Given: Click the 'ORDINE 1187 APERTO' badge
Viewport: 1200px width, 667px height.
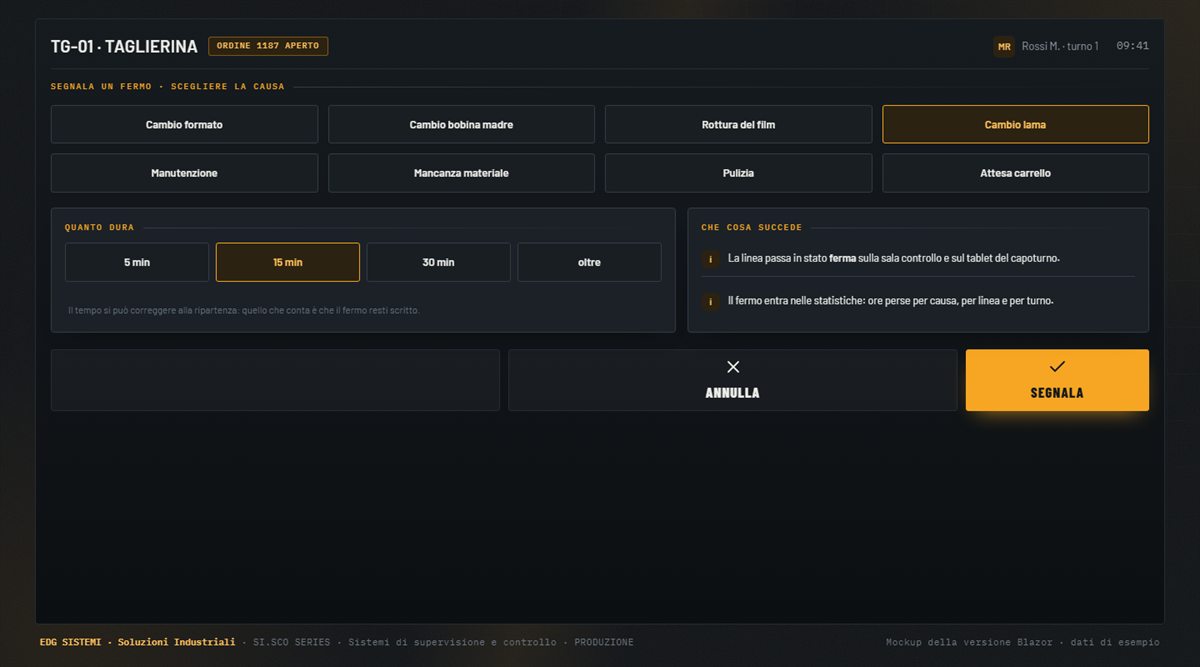Looking at the screenshot, I should 268,46.
